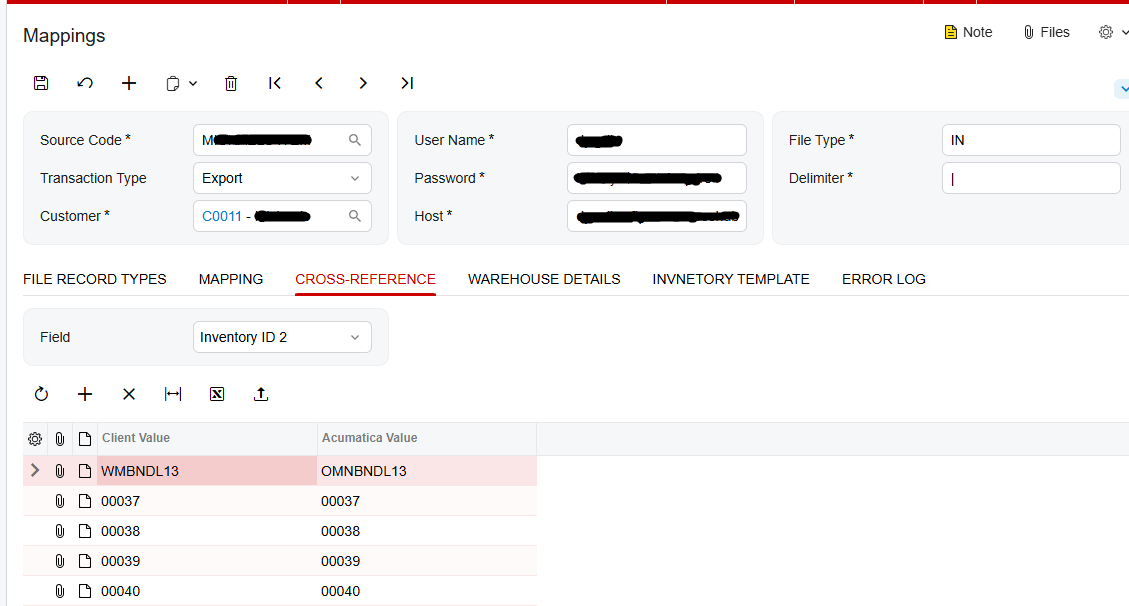Go to the last record
Screen dimensions: 1129x606
point(407,83)
